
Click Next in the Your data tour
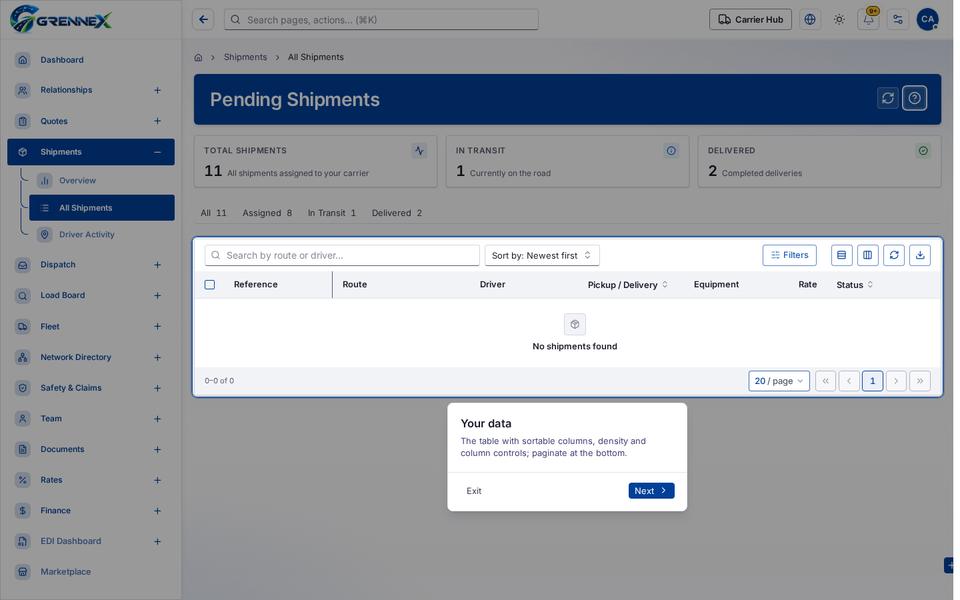(x=651, y=491)
